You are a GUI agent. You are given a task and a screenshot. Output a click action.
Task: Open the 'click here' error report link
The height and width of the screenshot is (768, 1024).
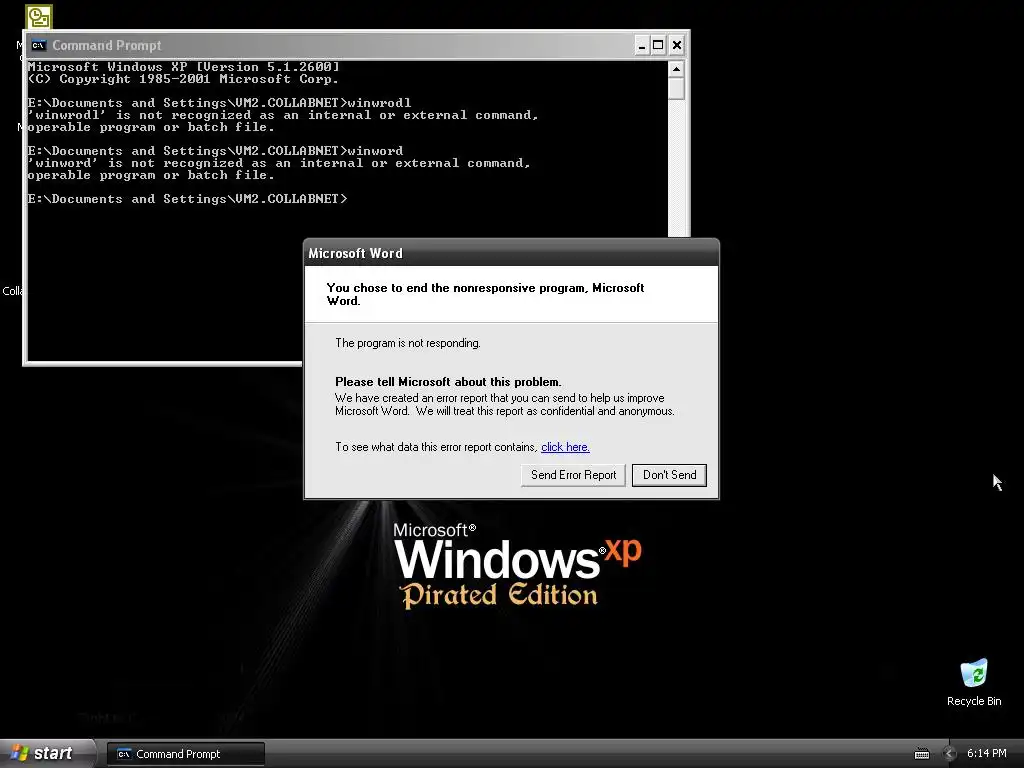tap(565, 447)
